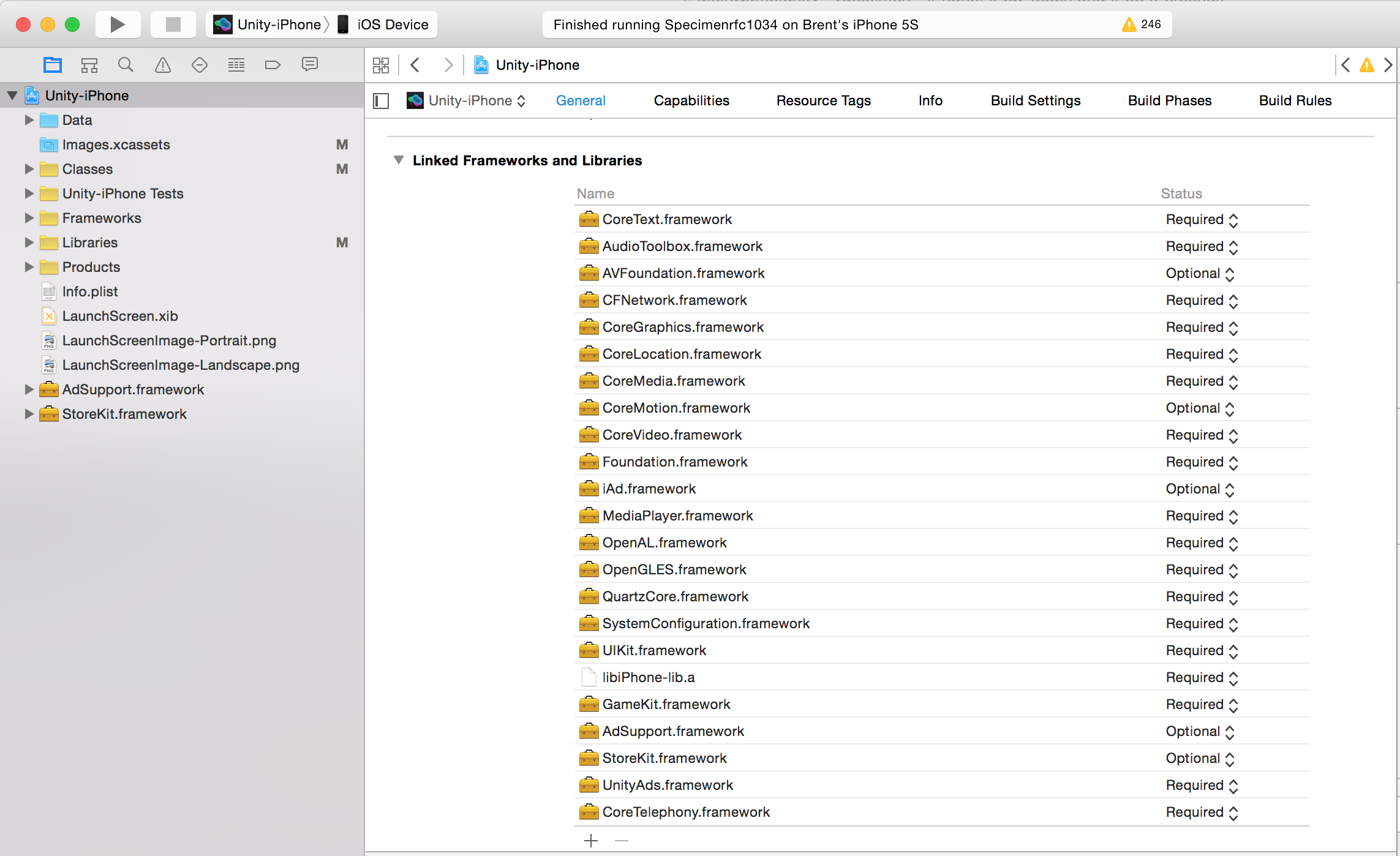
Task: Switch to the Build Phases tab
Action: click(1170, 100)
